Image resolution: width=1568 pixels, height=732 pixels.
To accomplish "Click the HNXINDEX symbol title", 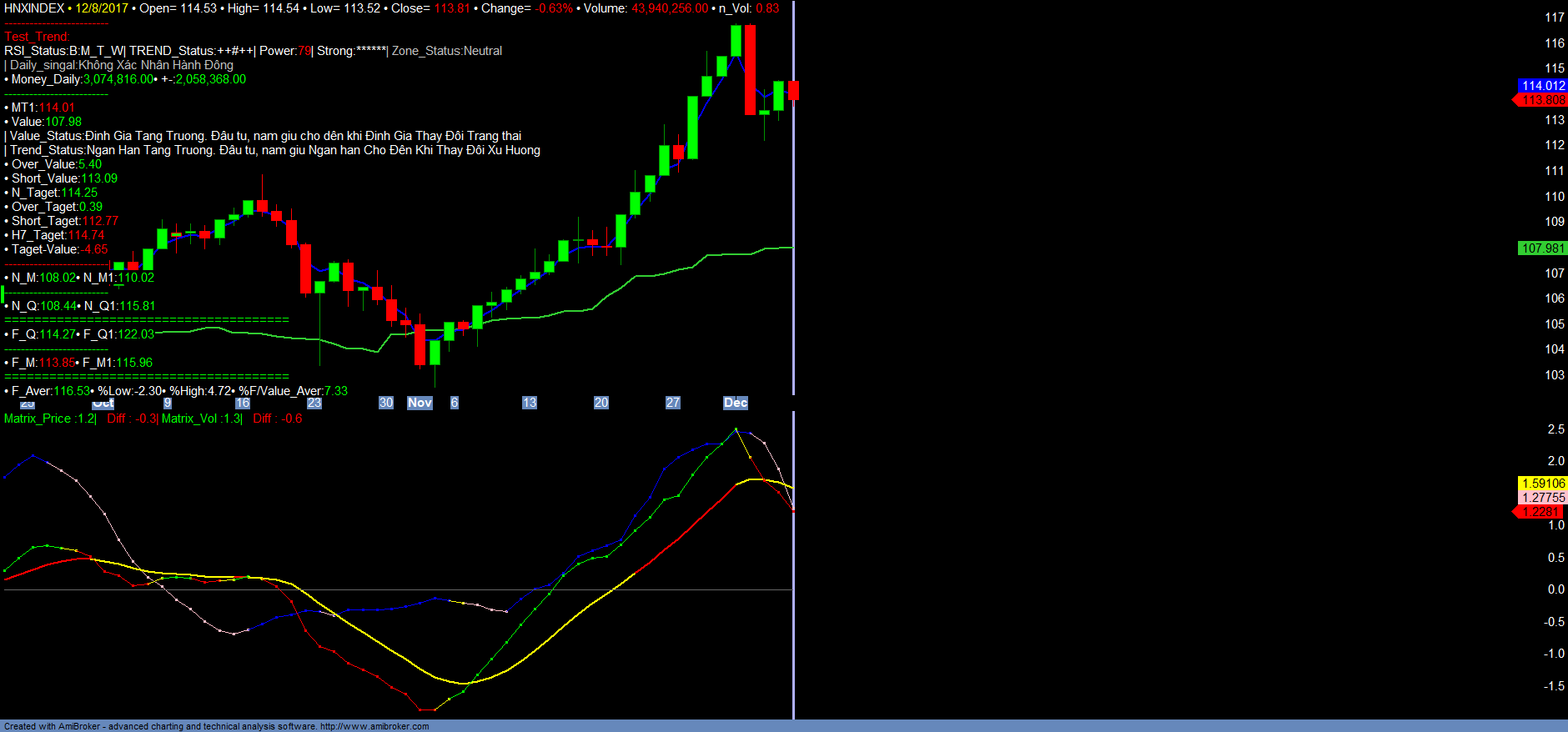I will point(34,8).
